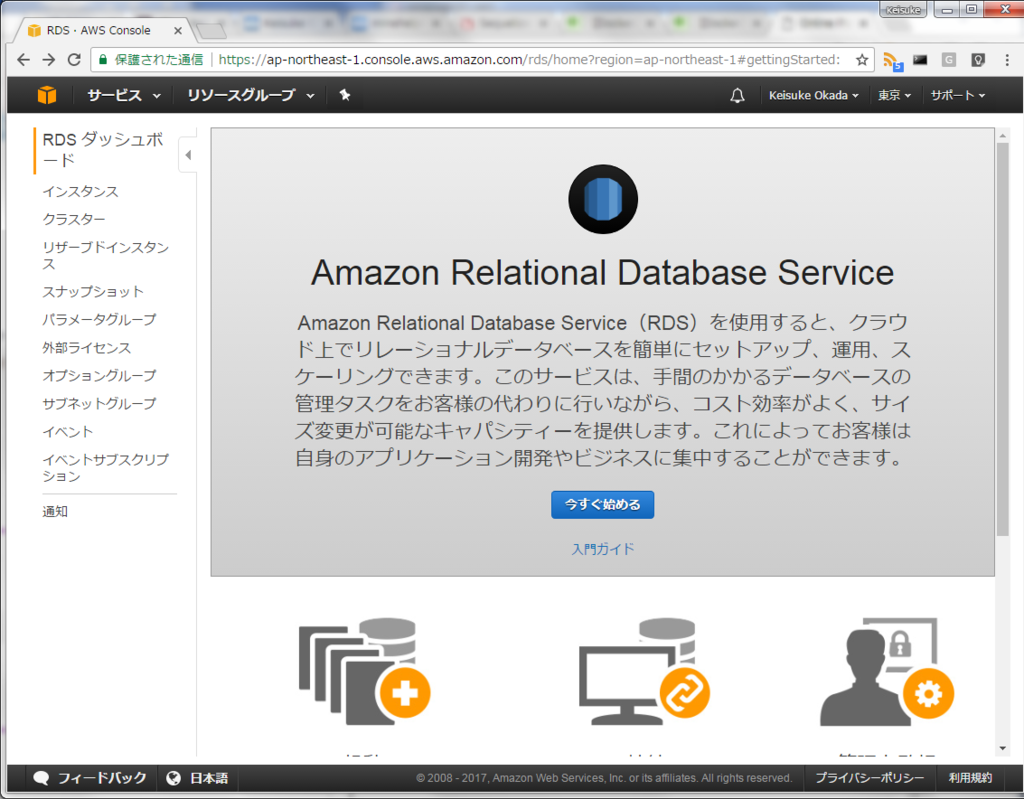Open a new browser tab
This screenshot has height=799, width=1024.
[211, 31]
